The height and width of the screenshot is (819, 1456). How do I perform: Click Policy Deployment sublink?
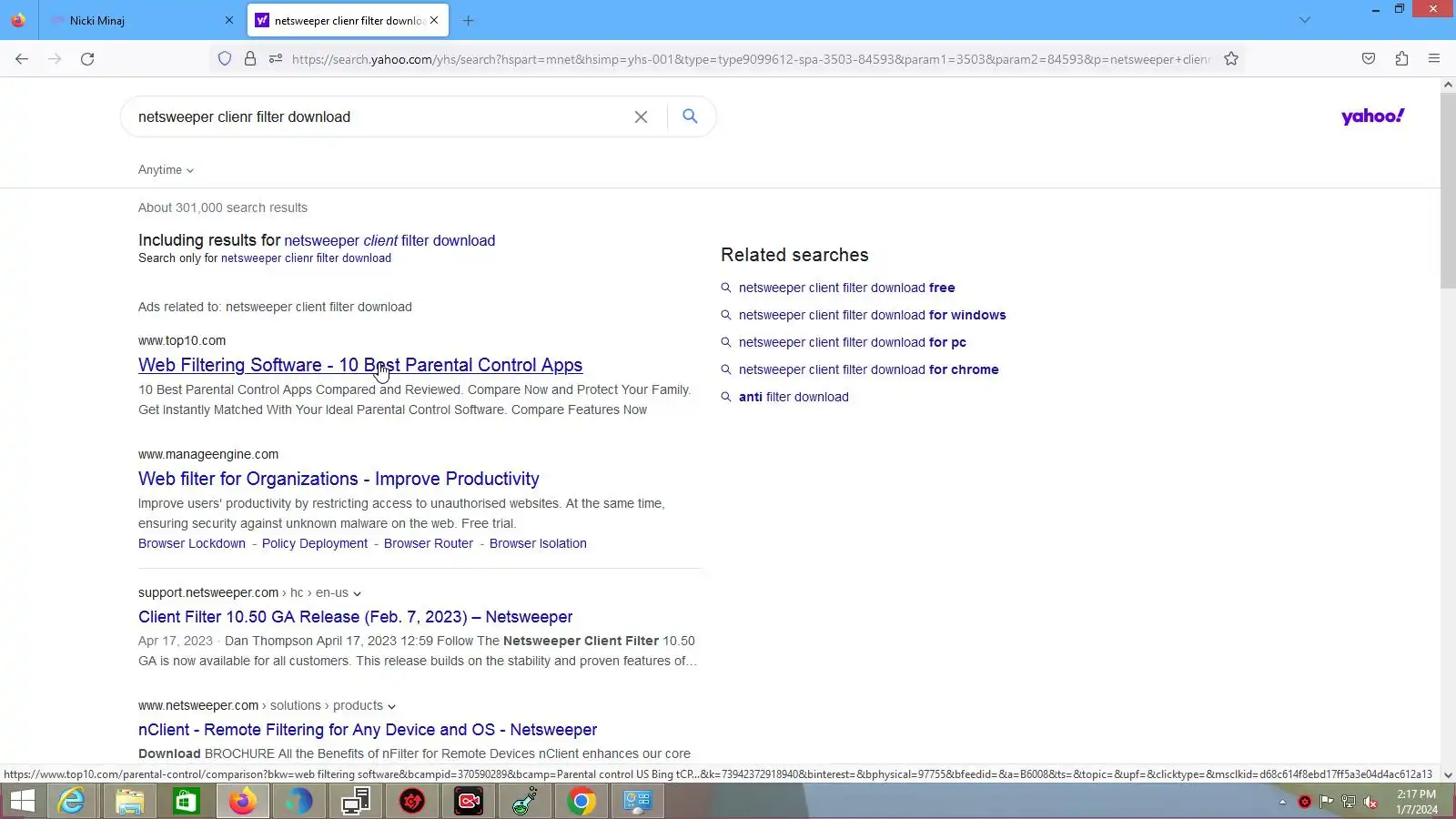tap(315, 543)
